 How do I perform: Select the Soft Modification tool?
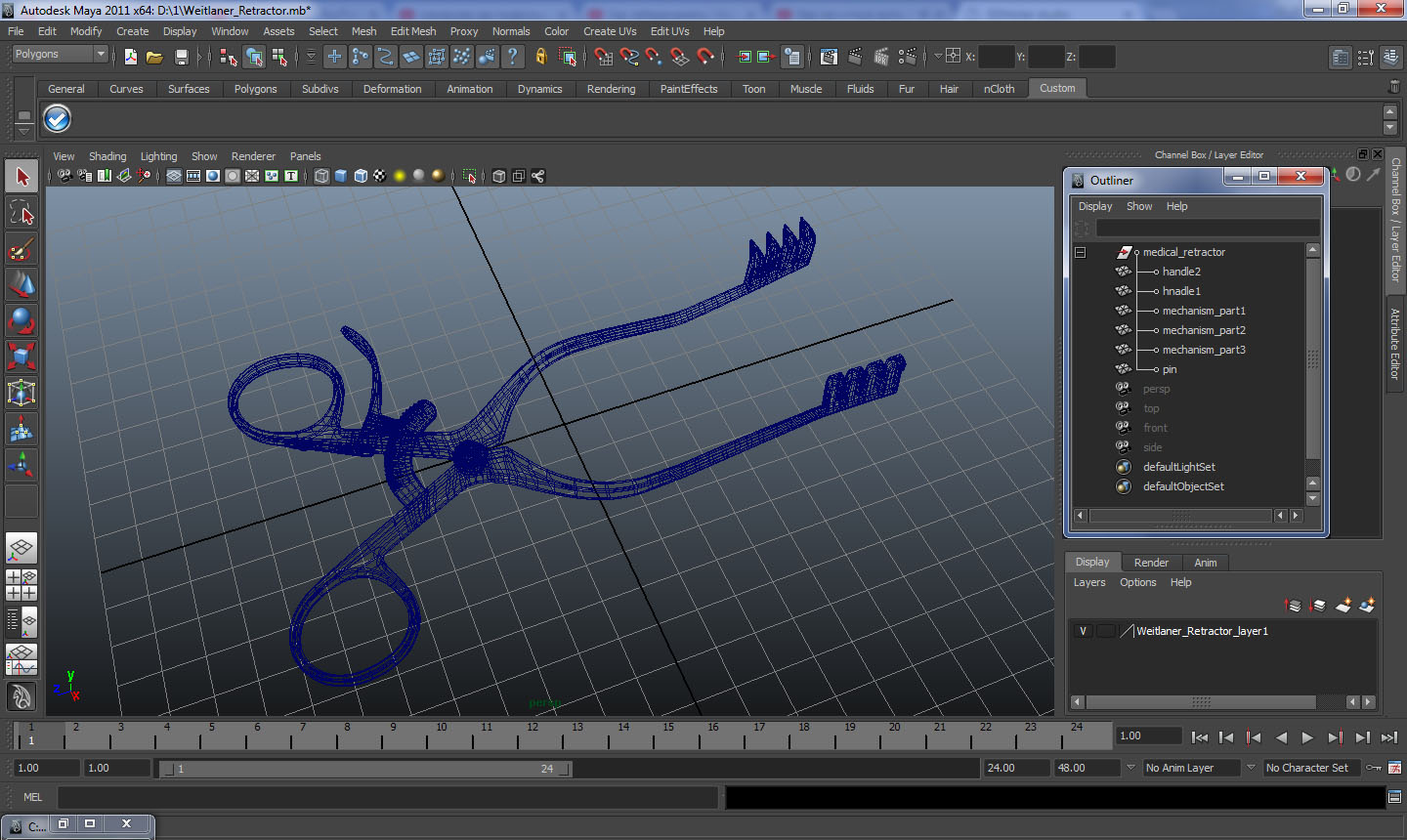[x=21, y=429]
